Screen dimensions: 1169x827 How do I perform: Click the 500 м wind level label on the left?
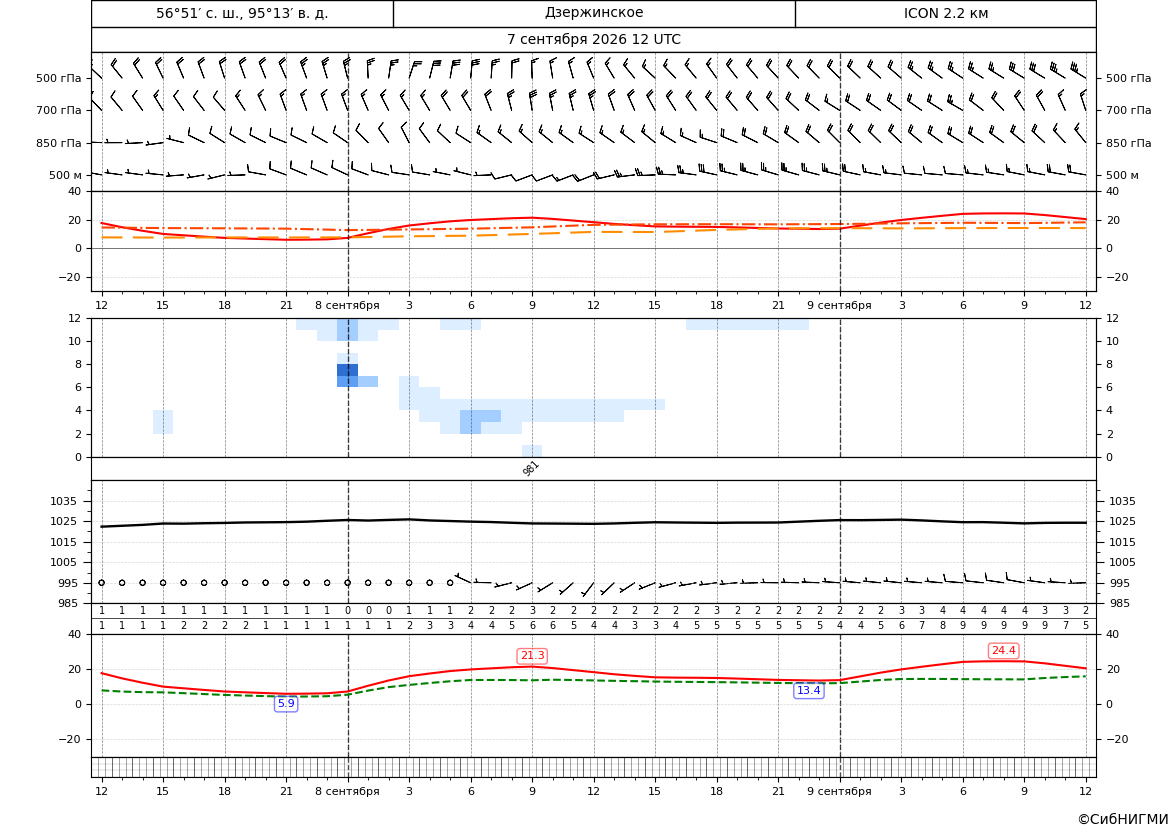coord(66,175)
